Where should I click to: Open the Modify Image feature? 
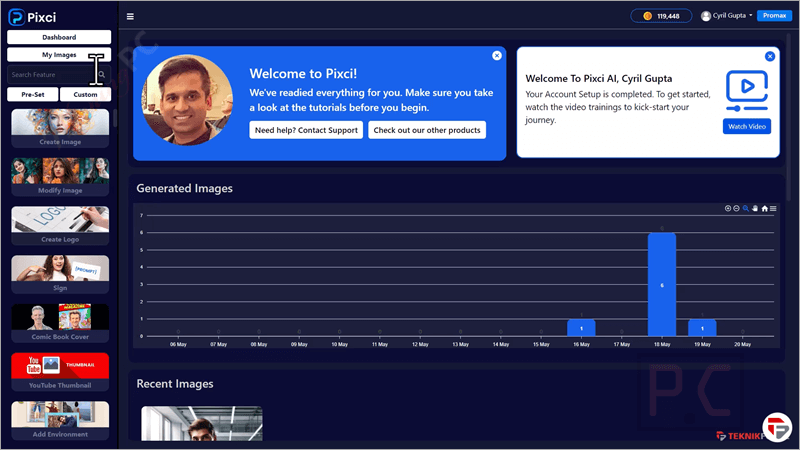pyautogui.click(x=60, y=177)
